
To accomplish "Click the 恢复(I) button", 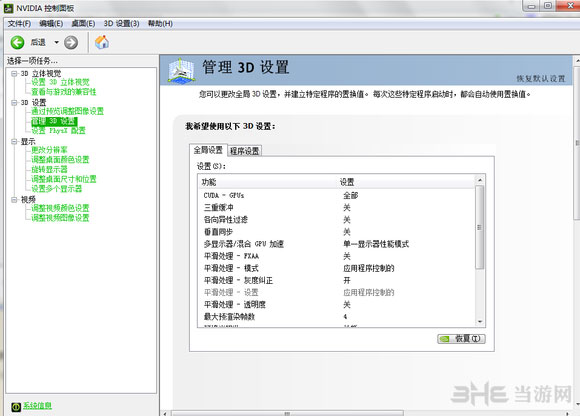I will point(461,339).
